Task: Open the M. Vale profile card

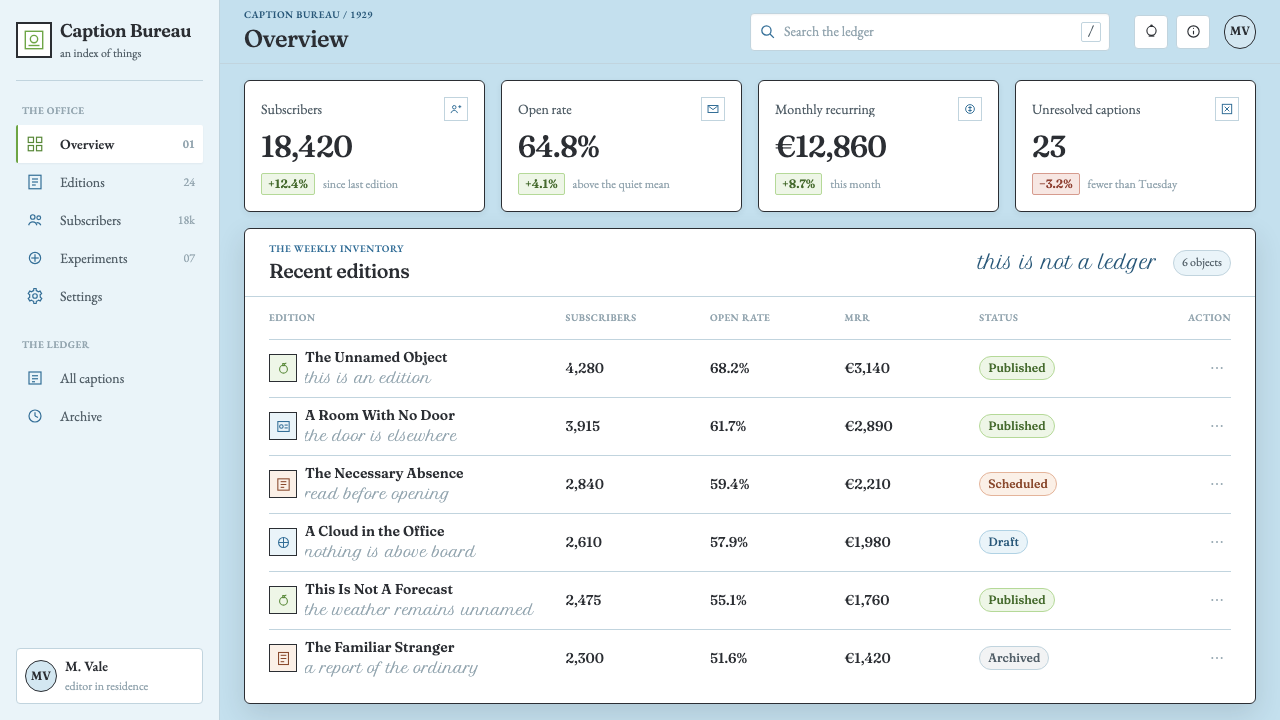Action: (110, 676)
